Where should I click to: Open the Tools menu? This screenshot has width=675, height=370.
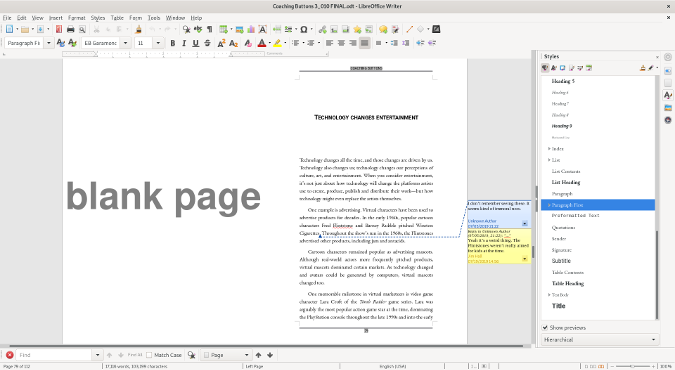click(154, 18)
